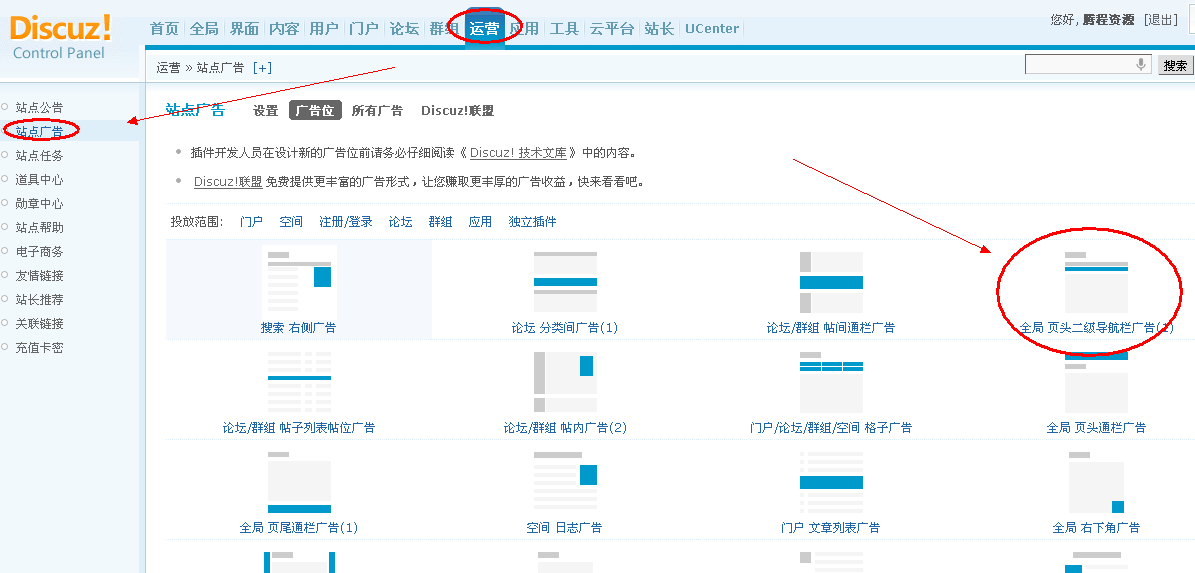
Task: Click the 空间 日志广告 text label
Action: (x=565, y=527)
